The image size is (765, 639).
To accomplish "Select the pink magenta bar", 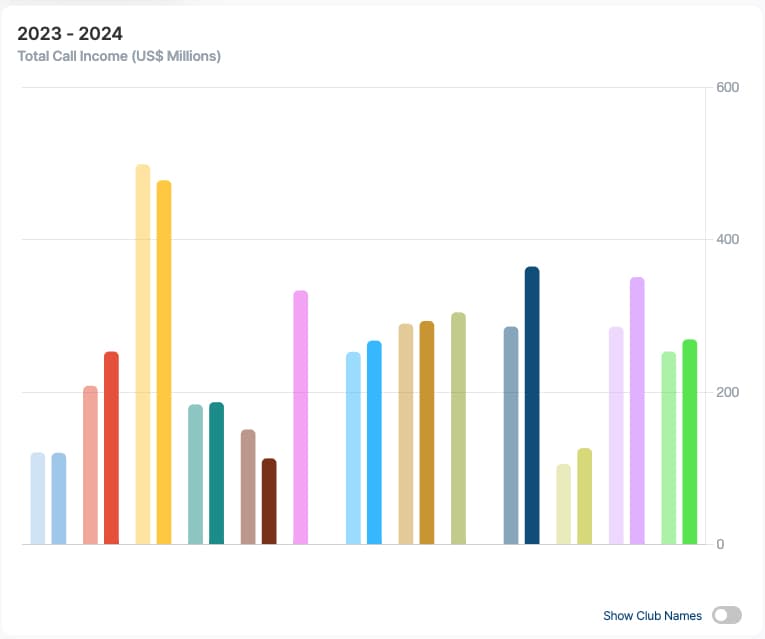I will click(x=300, y=418).
